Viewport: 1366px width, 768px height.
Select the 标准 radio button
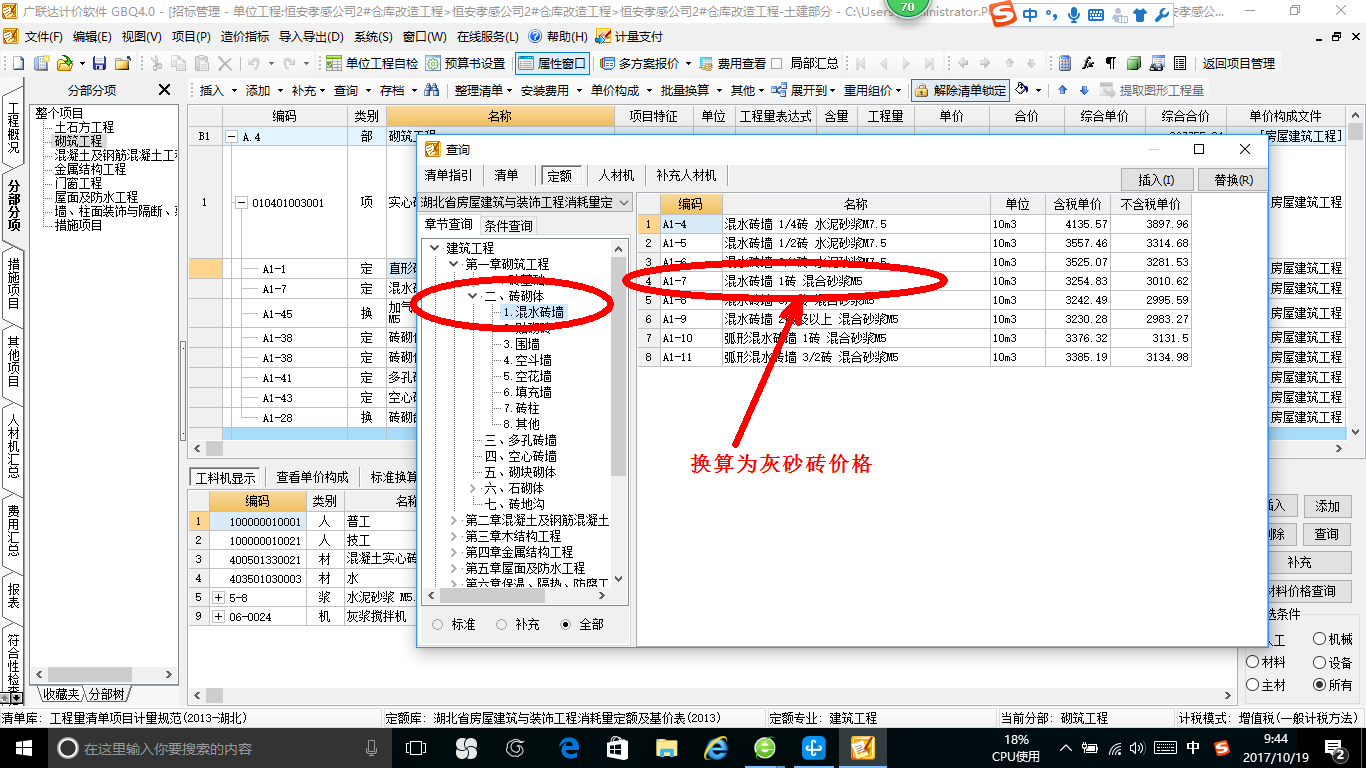pos(437,624)
